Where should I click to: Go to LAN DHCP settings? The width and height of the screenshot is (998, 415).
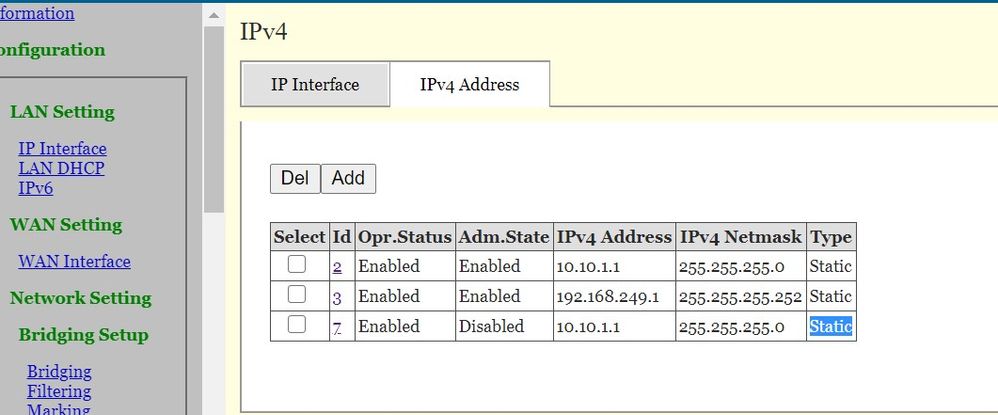click(61, 168)
